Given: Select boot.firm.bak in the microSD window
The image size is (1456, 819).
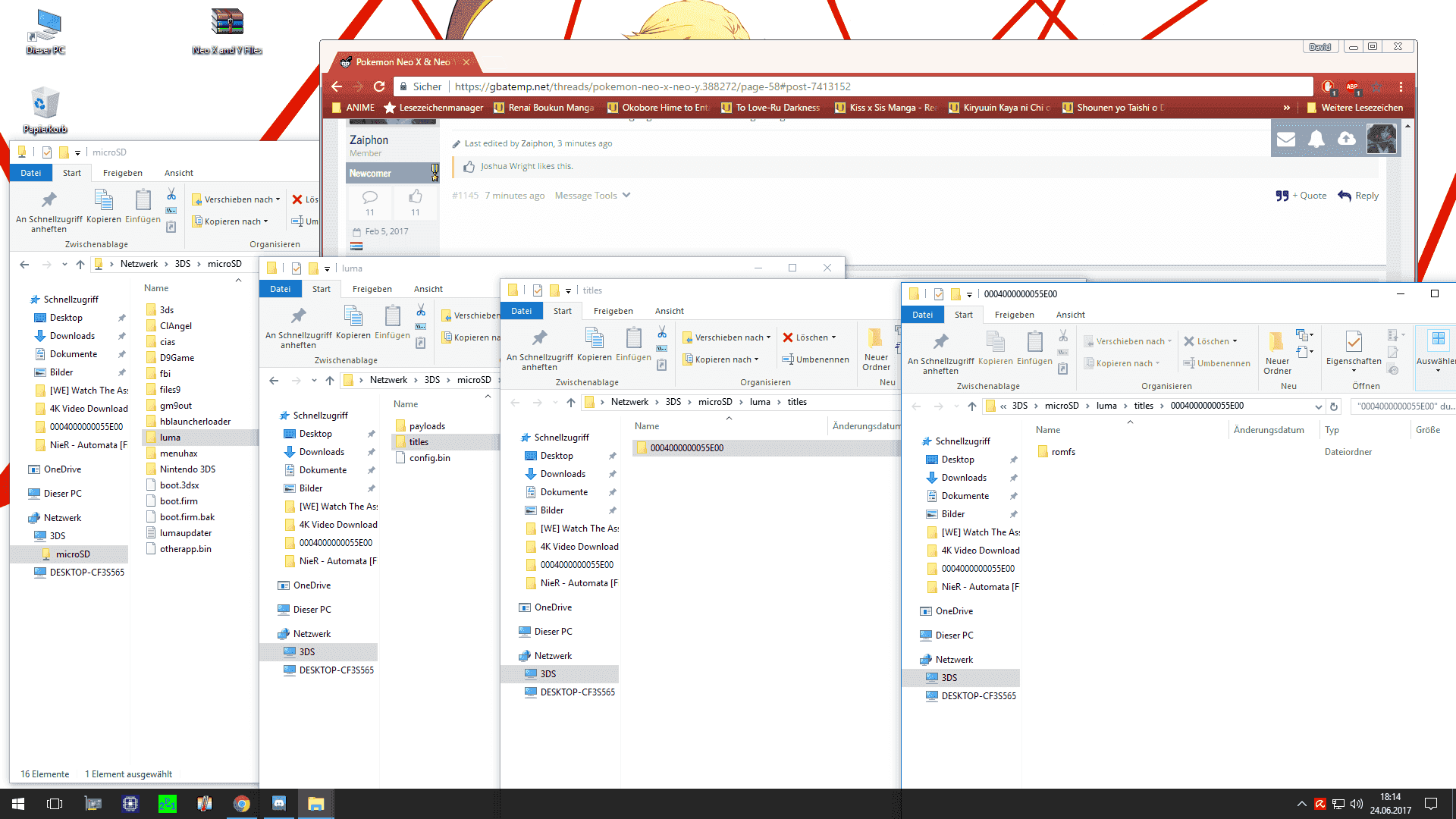Looking at the screenshot, I should pos(180,517).
